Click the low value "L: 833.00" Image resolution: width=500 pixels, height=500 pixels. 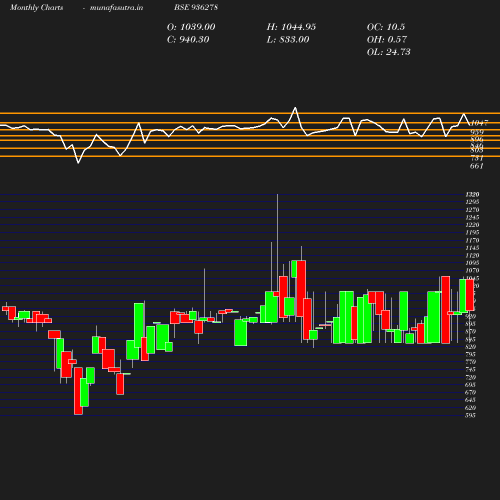tap(288, 40)
